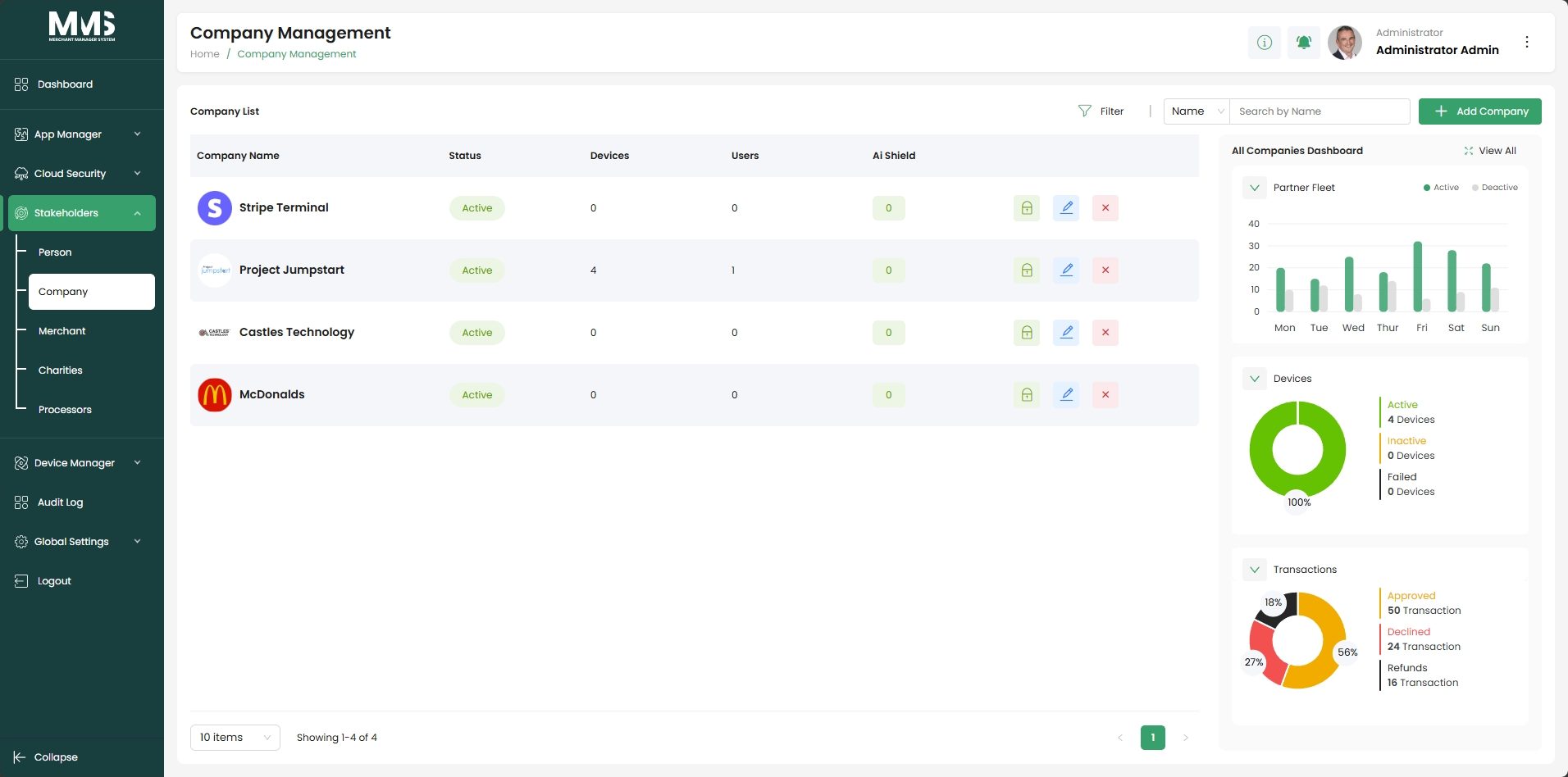Click the lock icon for Stripe Terminal
The width and height of the screenshot is (1568, 777).
click(x=1027, y=208)
